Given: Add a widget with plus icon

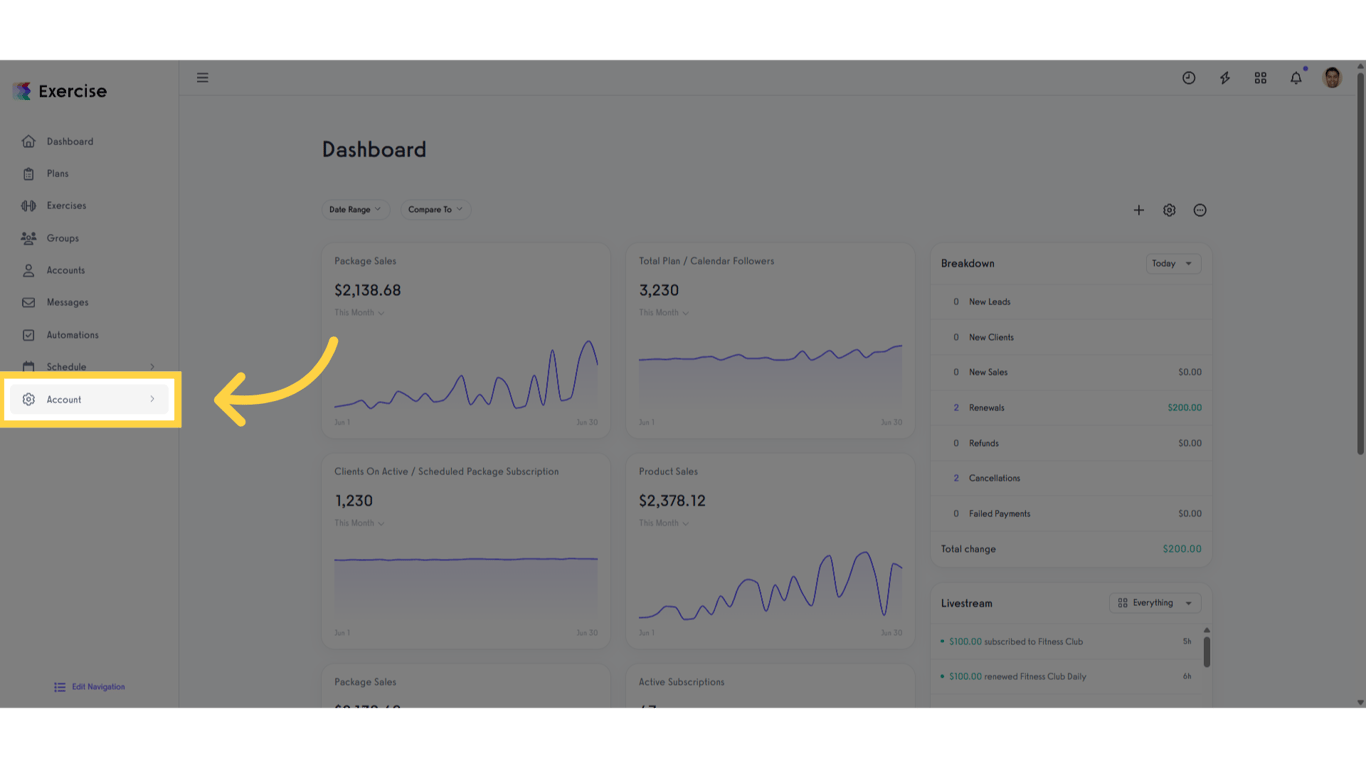Looking at the screenshot, I should 1138,210.
